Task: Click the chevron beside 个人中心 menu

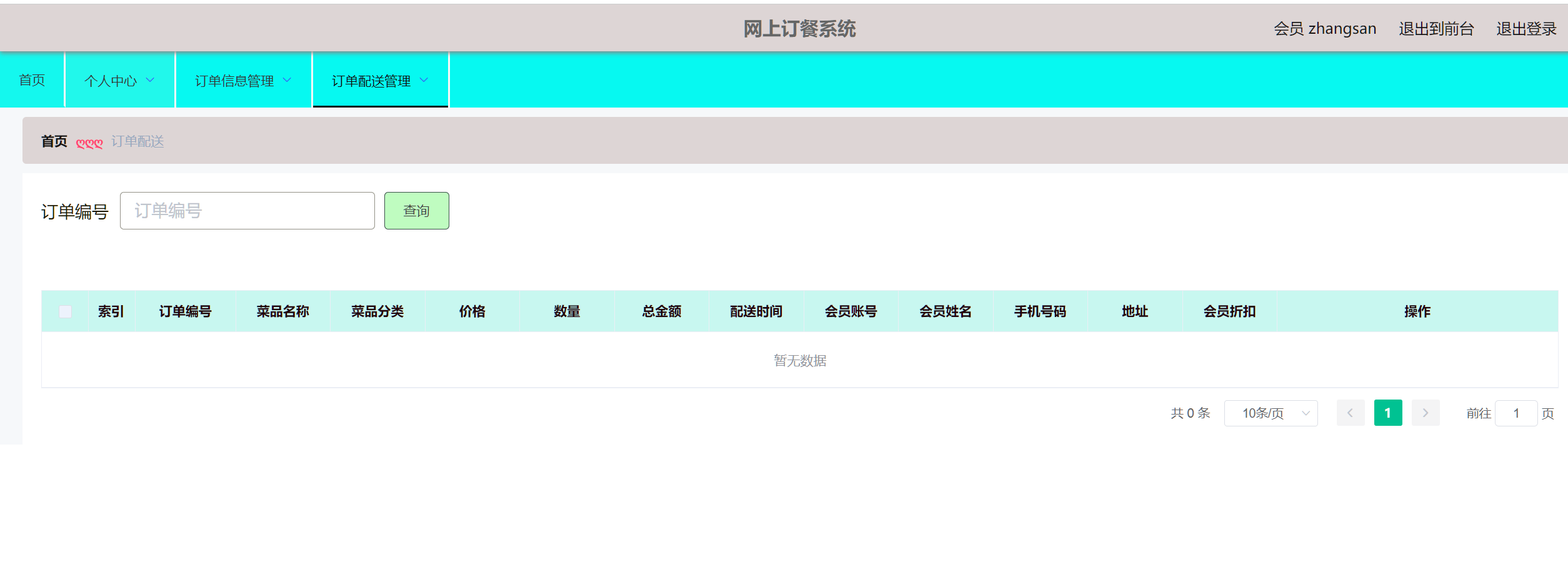Action: pyautogui.click(x=149, y=80)
